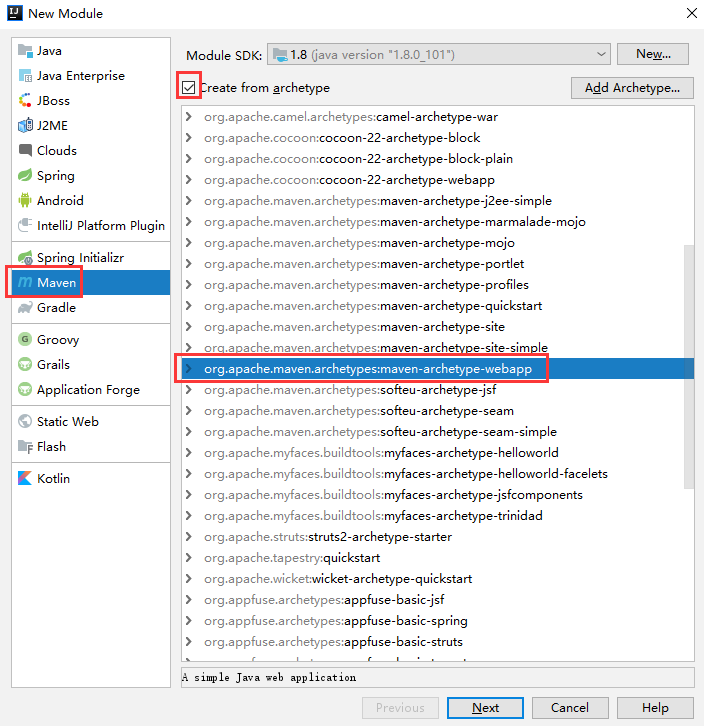Select maven-archetype-profiles row

pyautogui.click(x=438, y=285)
